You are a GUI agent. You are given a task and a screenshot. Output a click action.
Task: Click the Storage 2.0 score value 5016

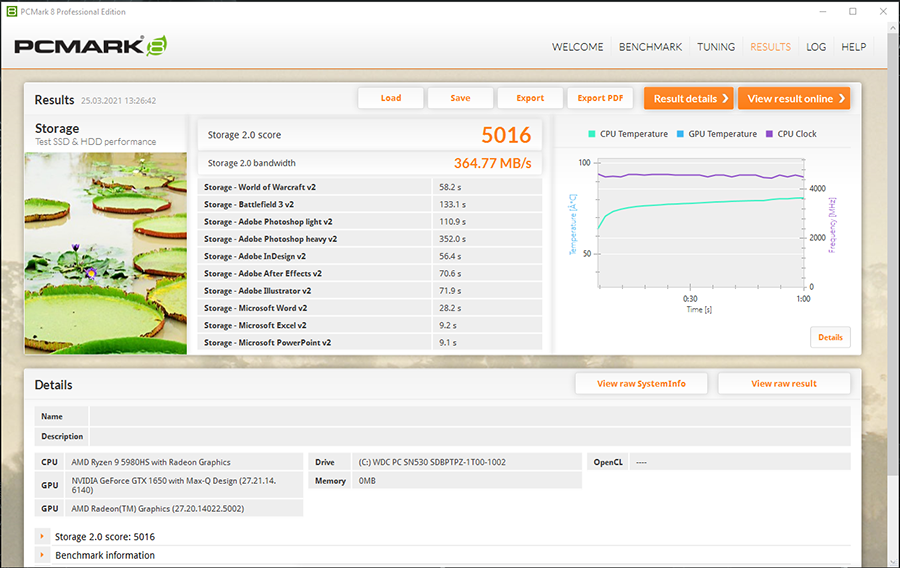[506, 135]
